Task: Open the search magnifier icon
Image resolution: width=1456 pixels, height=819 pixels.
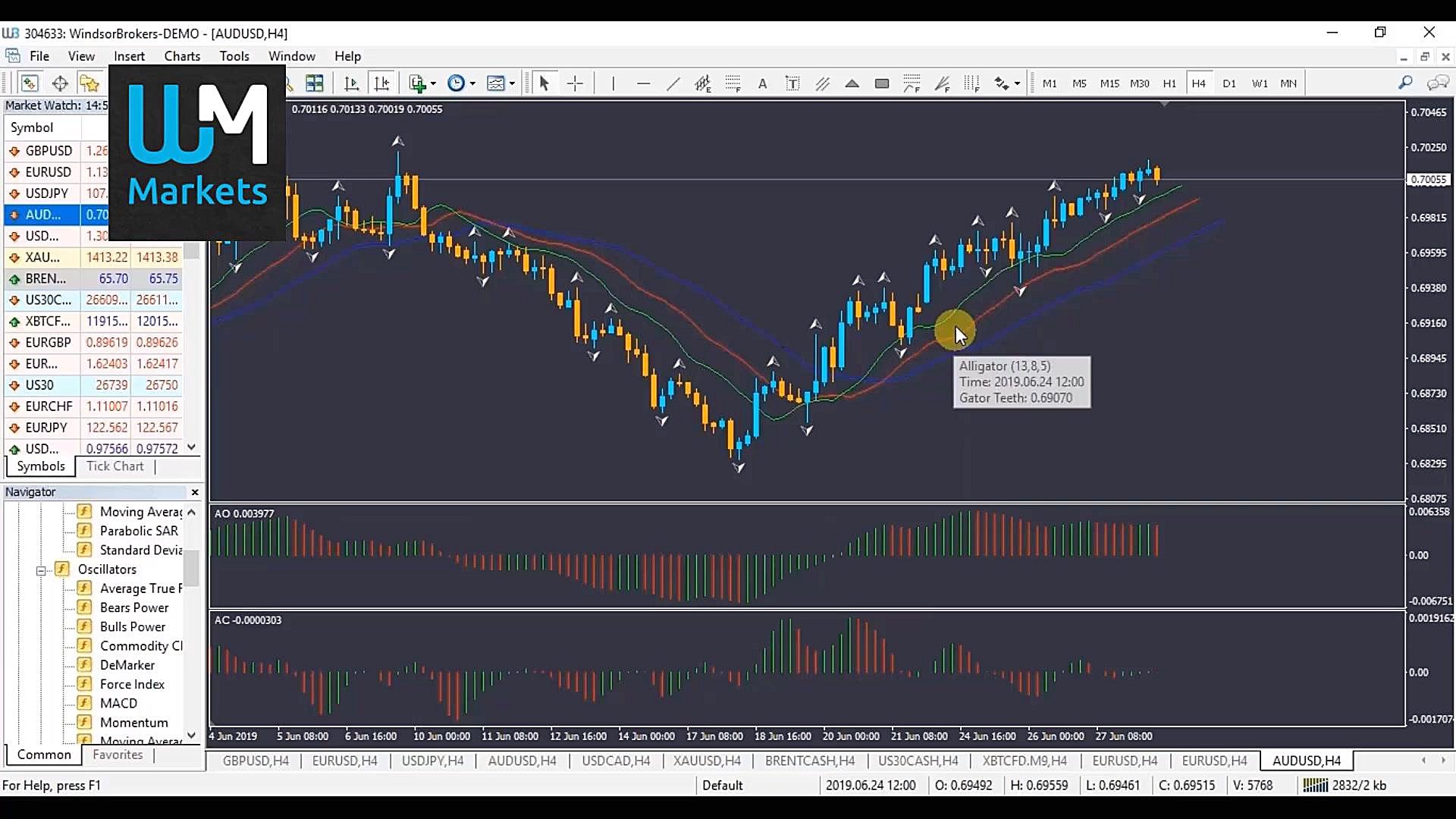Action: pos(1405,83)
